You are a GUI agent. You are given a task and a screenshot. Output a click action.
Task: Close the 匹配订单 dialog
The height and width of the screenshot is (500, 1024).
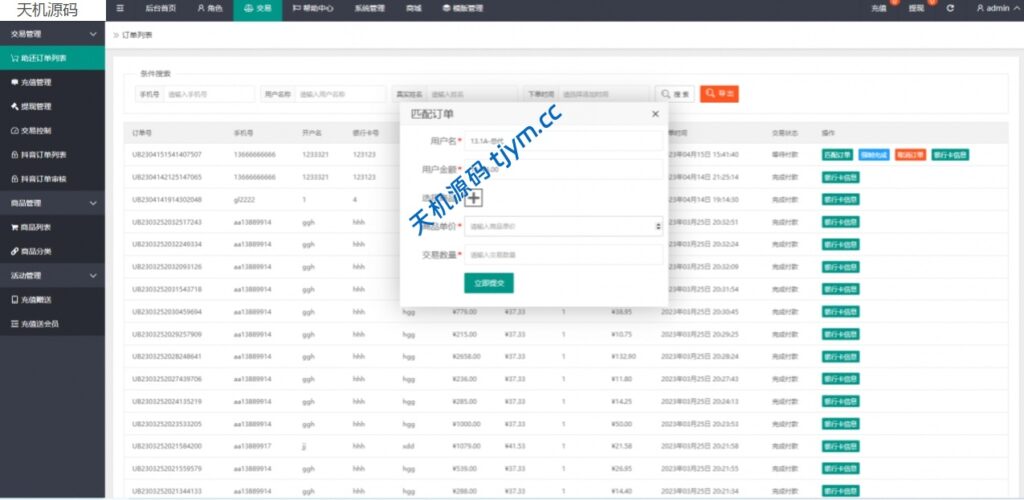click(x=655, y=114)
